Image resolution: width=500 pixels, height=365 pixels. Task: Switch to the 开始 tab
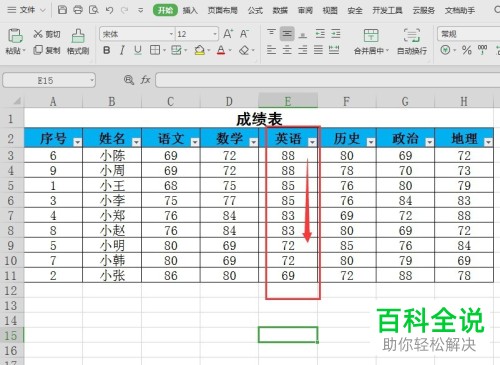coord(165,10)
